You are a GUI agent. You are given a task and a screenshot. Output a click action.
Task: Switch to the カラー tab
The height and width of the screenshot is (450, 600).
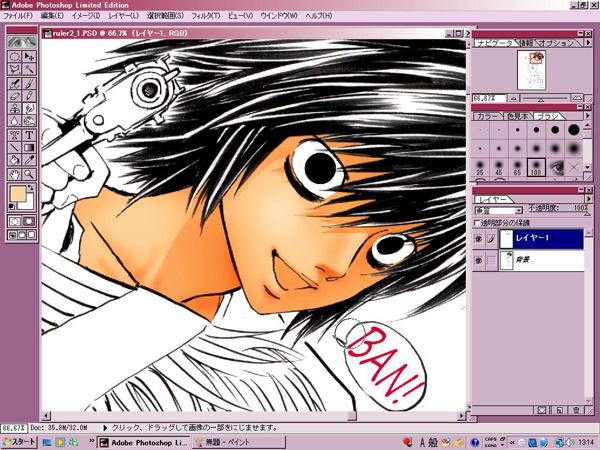(488, 116)
